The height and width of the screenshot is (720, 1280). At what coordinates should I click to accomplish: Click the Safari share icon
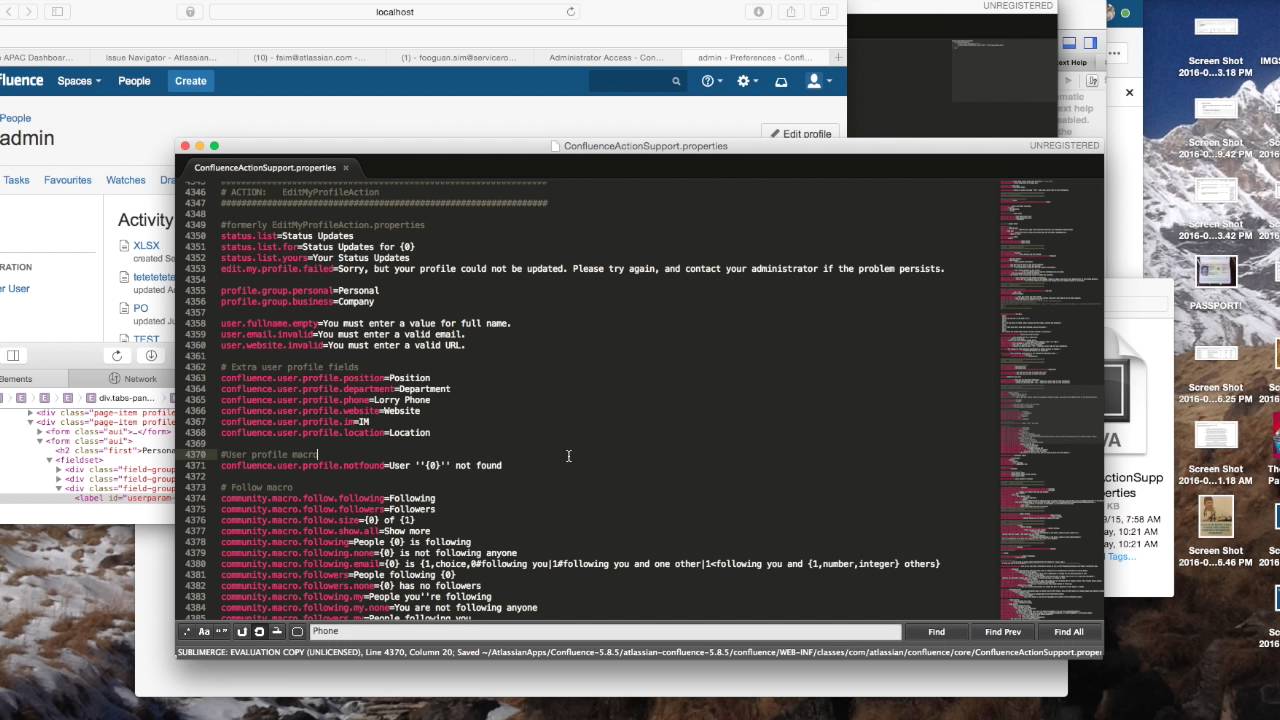click(791, 12)
